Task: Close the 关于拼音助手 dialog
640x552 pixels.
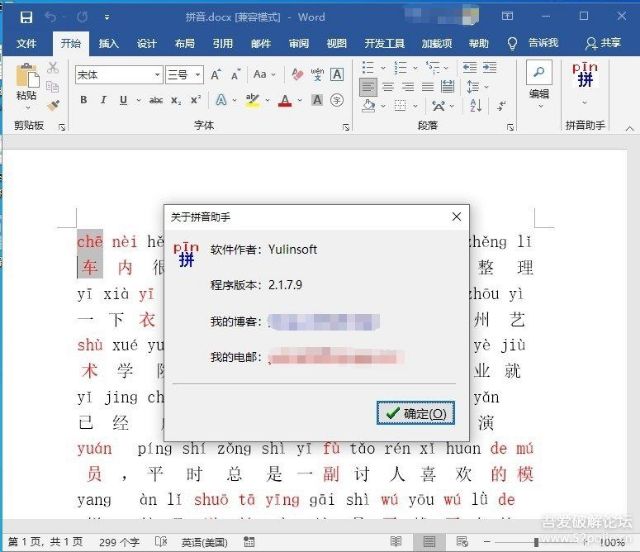Action: pyautogui.click(x=457, y=217)
